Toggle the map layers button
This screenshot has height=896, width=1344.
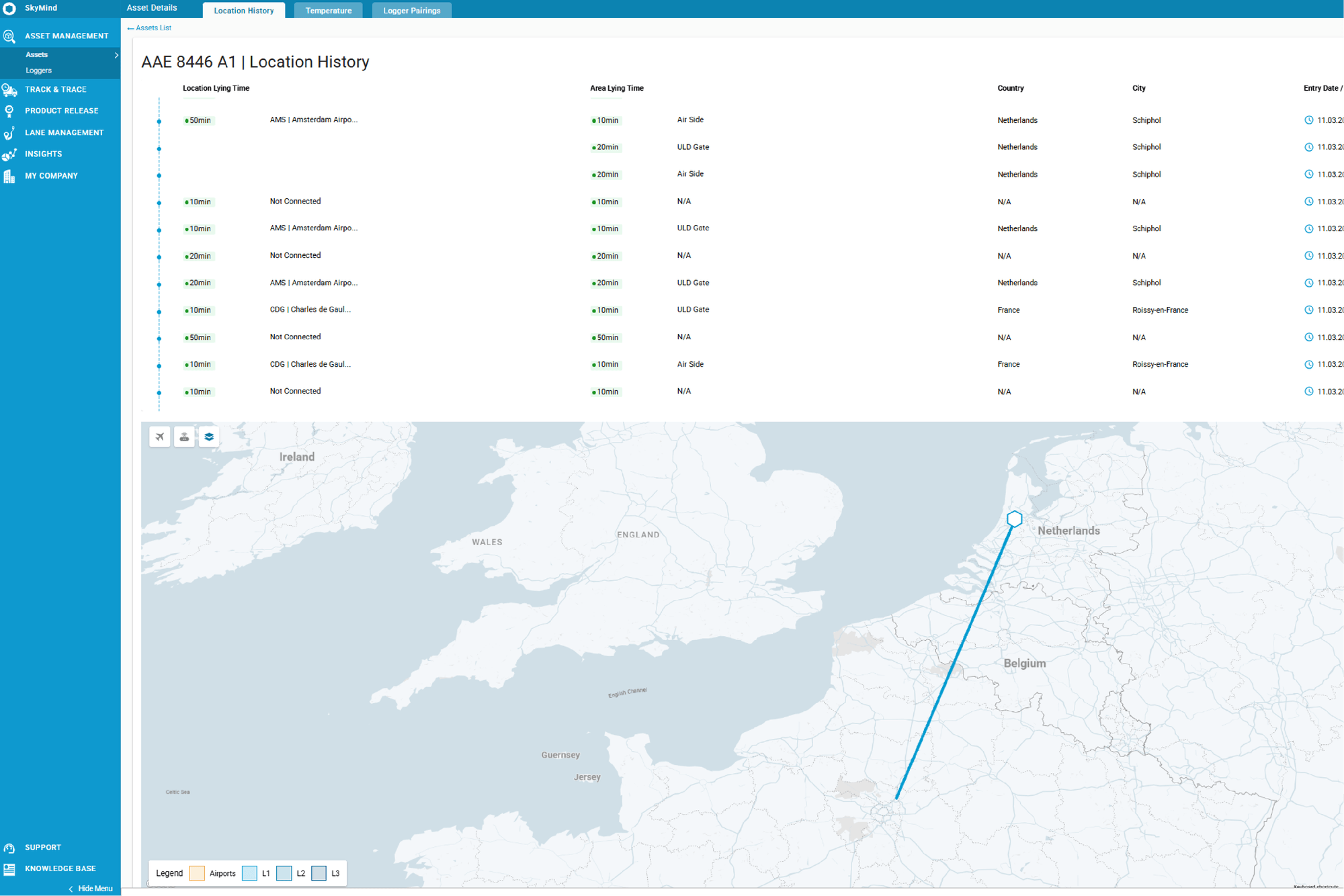[209, 437]
